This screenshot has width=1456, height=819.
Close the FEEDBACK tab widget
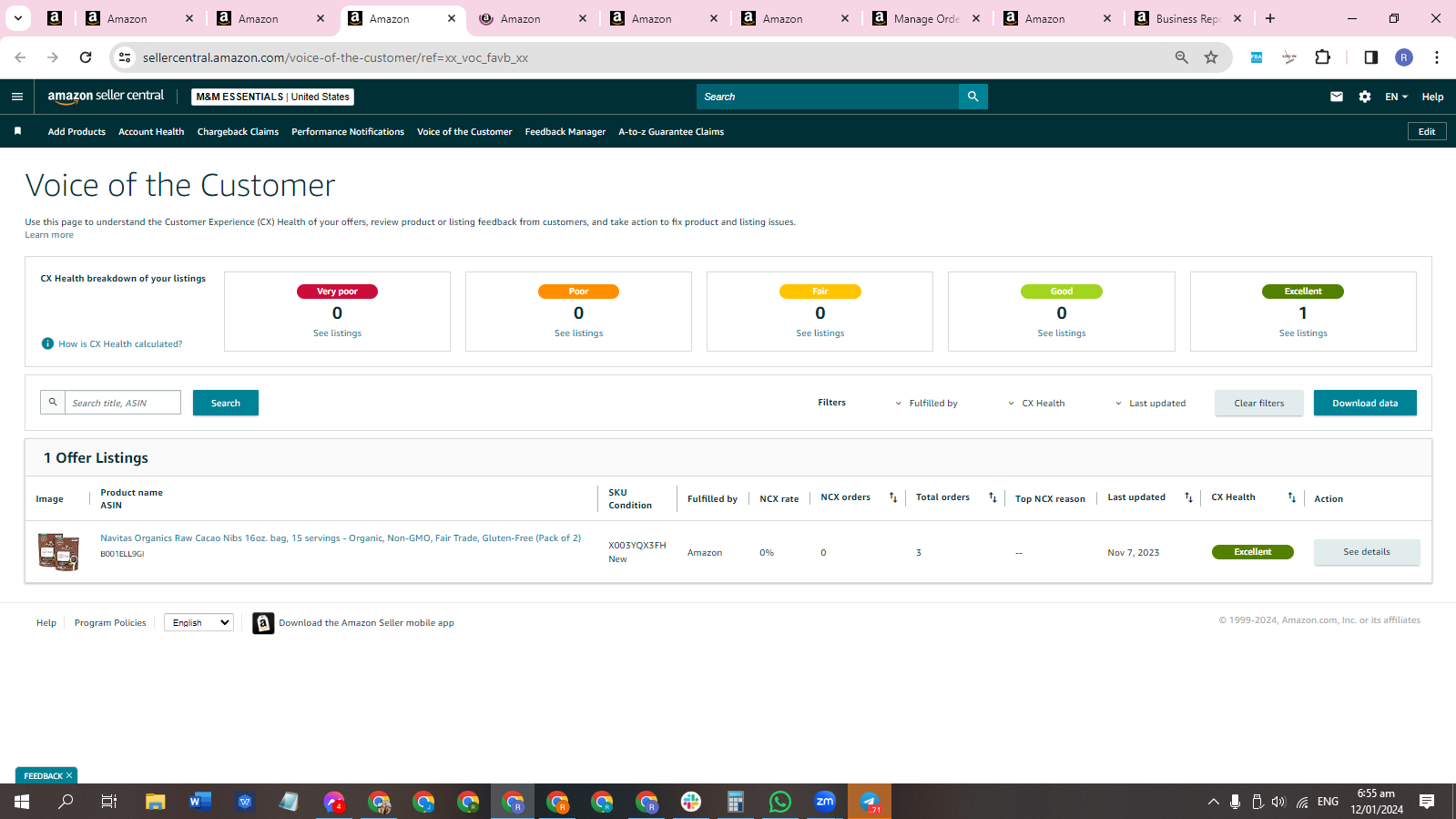(69, 775)
